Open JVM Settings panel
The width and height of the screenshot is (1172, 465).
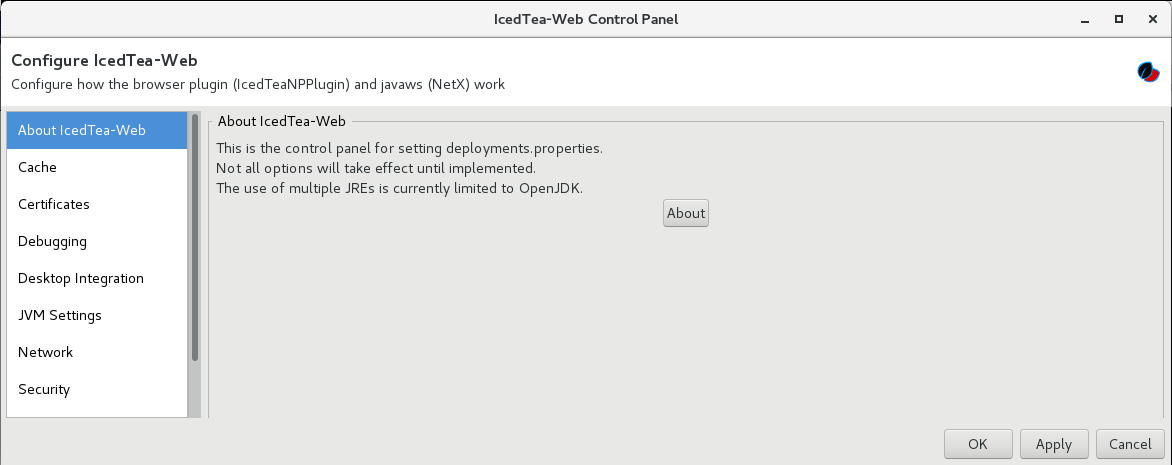click(x=97, y=315)
